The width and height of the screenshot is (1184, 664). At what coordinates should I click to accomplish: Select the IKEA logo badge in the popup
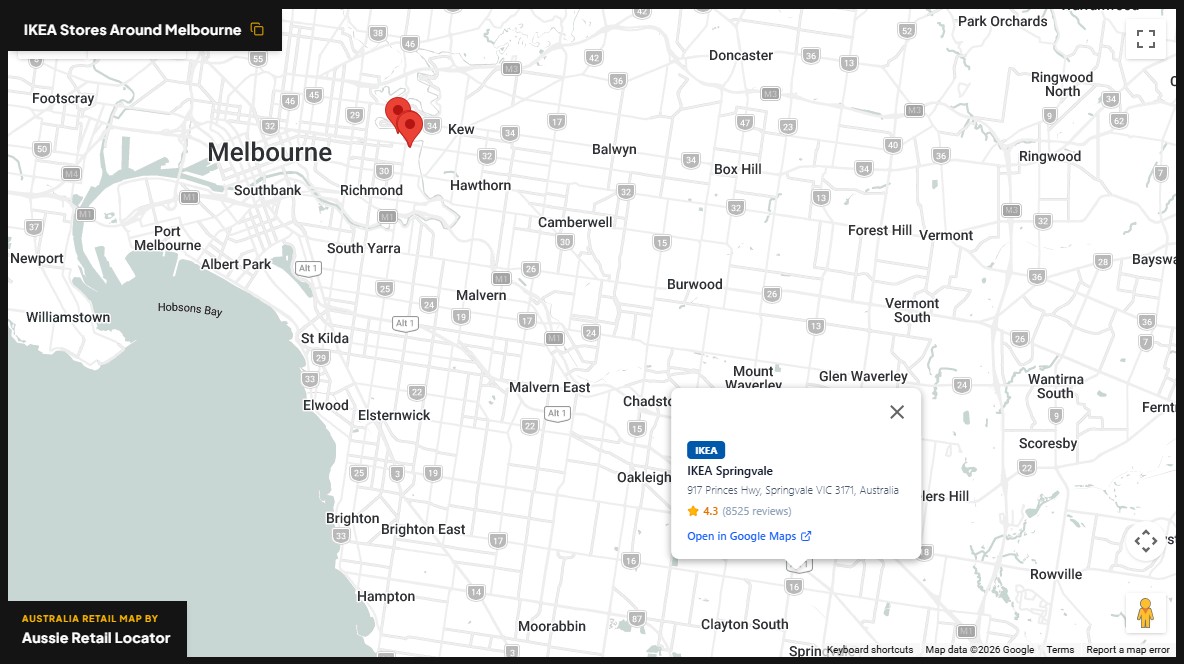[x=706, y=450]
